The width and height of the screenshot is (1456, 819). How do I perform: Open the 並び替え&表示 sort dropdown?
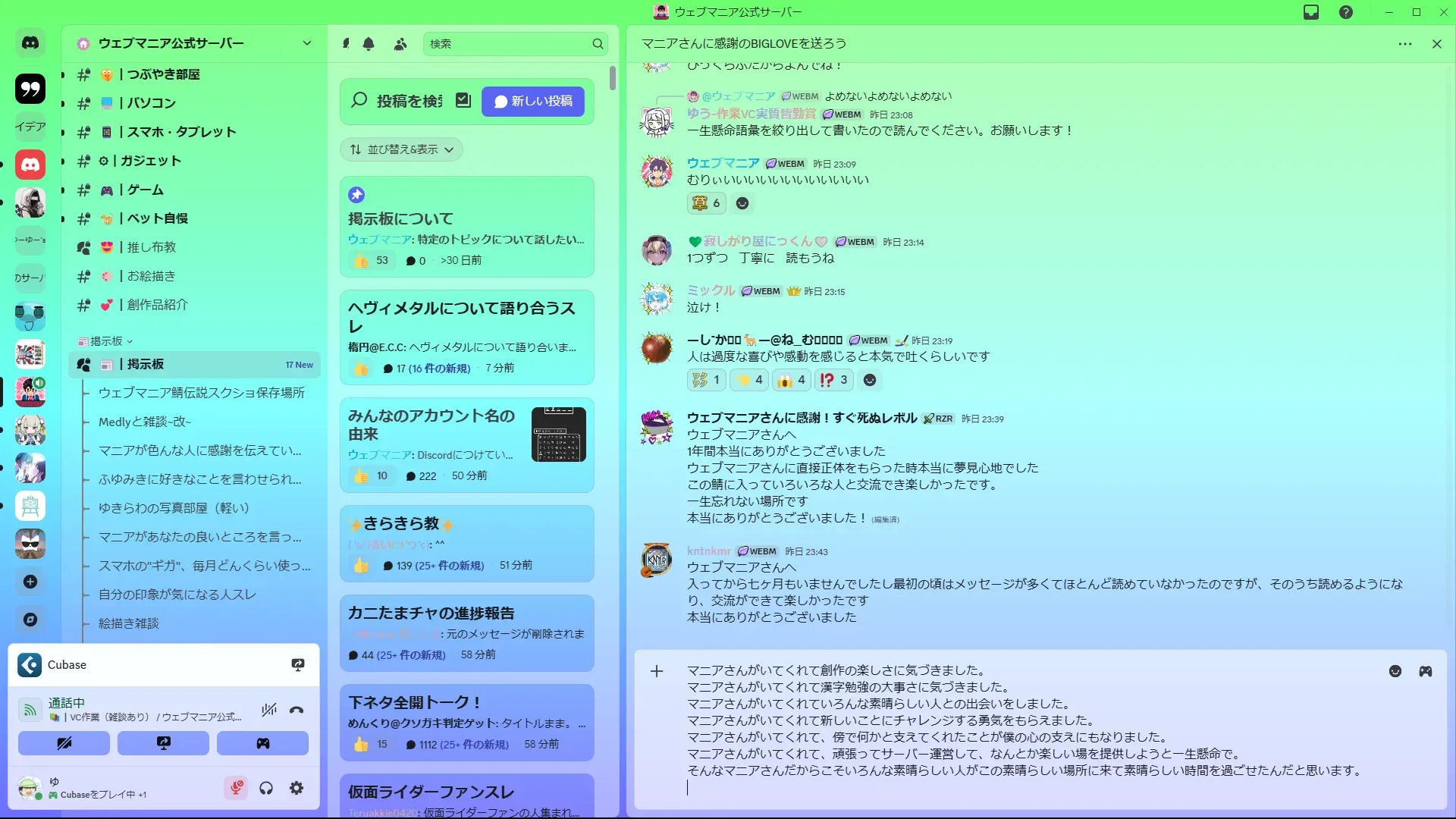coord(401,149)
